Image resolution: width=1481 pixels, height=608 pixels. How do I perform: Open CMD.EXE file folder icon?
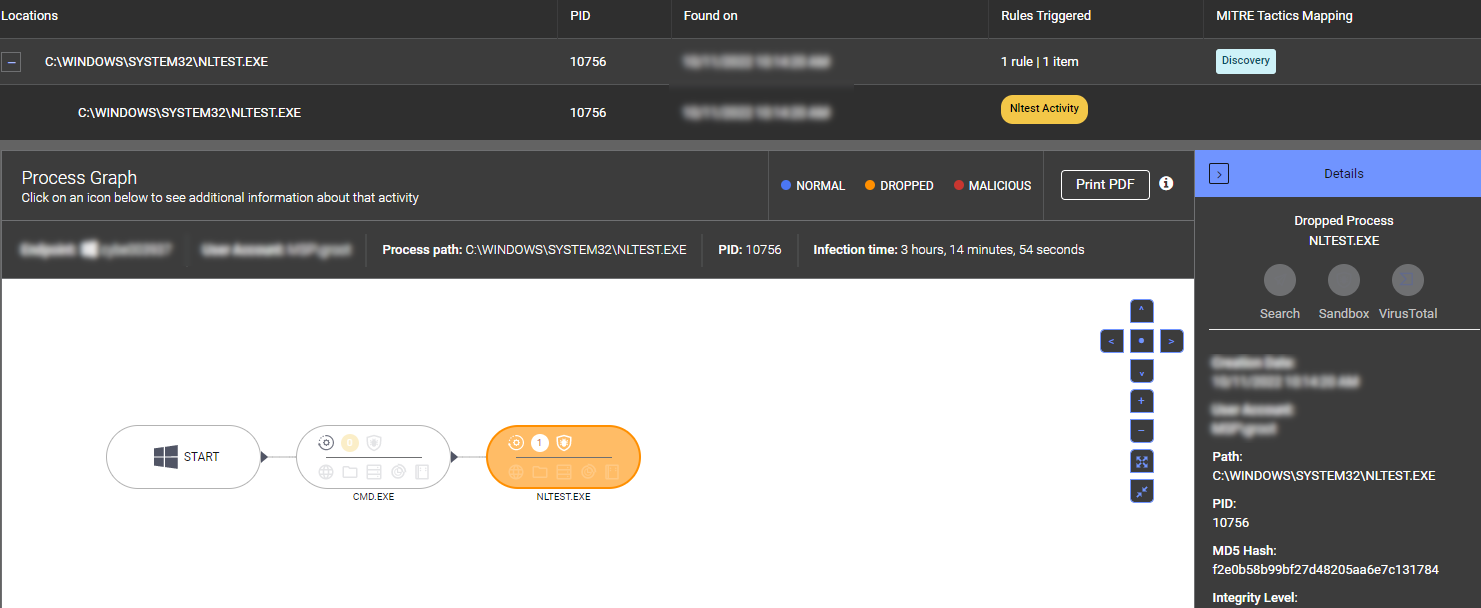coord(350,472)
